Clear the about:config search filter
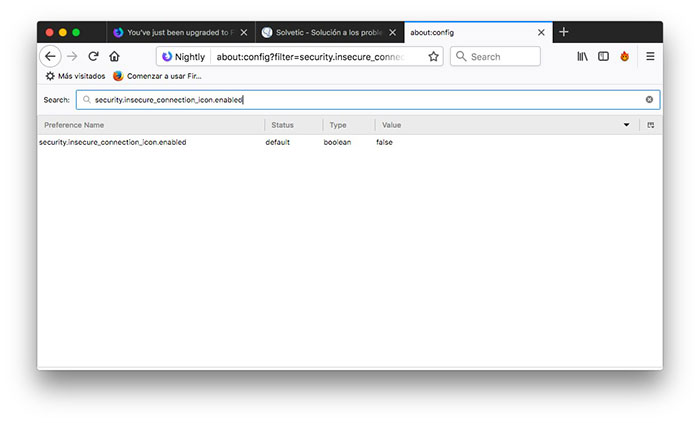This screenshot has width=700, height=423. click(x=649, y=100)
